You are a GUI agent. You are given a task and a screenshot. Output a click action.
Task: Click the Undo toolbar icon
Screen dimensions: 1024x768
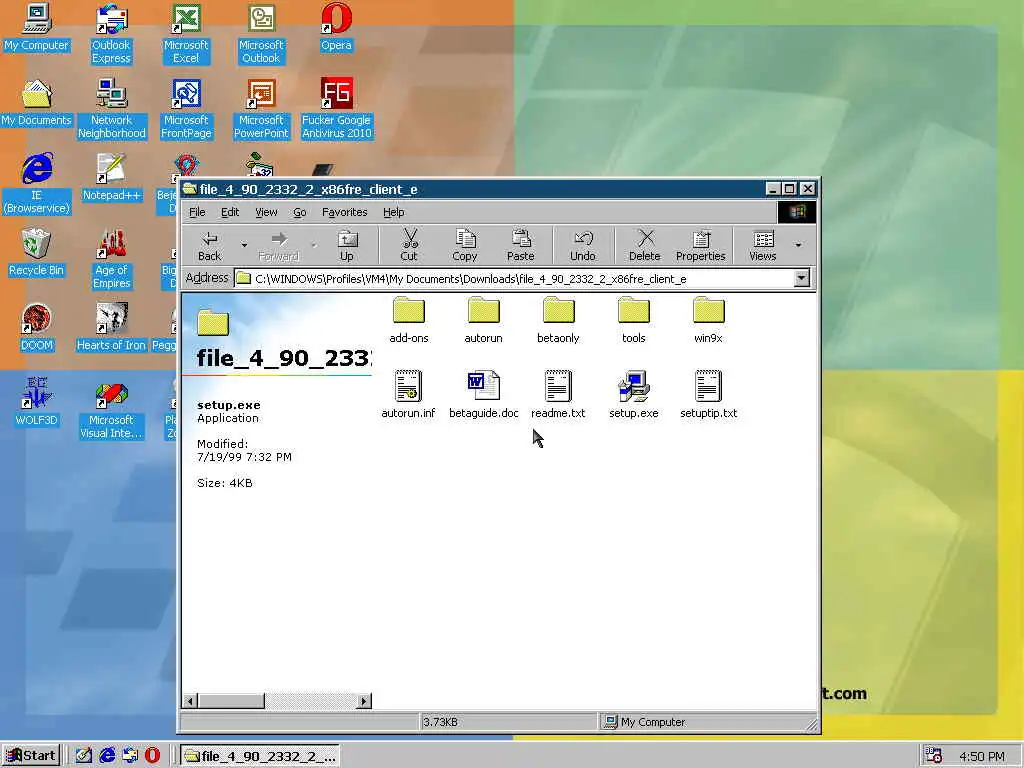[583, 239]
